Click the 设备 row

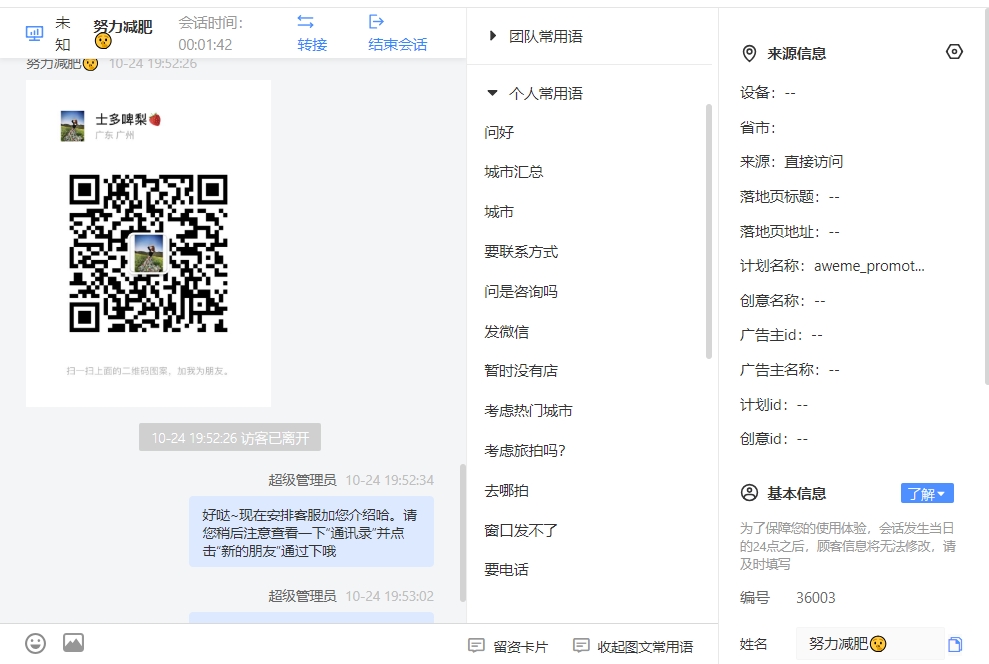click(768, 93)
